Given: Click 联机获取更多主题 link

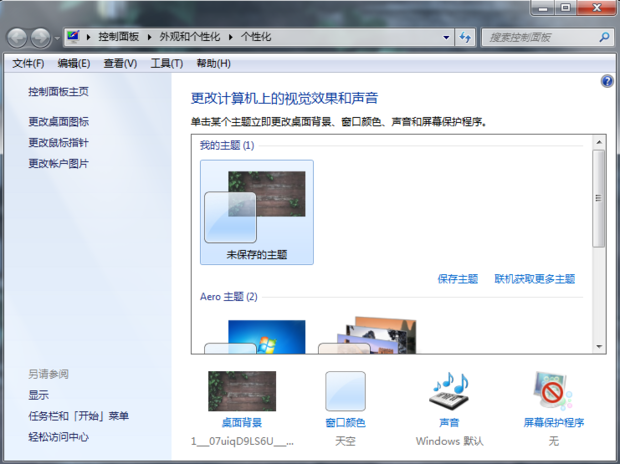Looking at the screenshot, I should click(x=535, y=279).
